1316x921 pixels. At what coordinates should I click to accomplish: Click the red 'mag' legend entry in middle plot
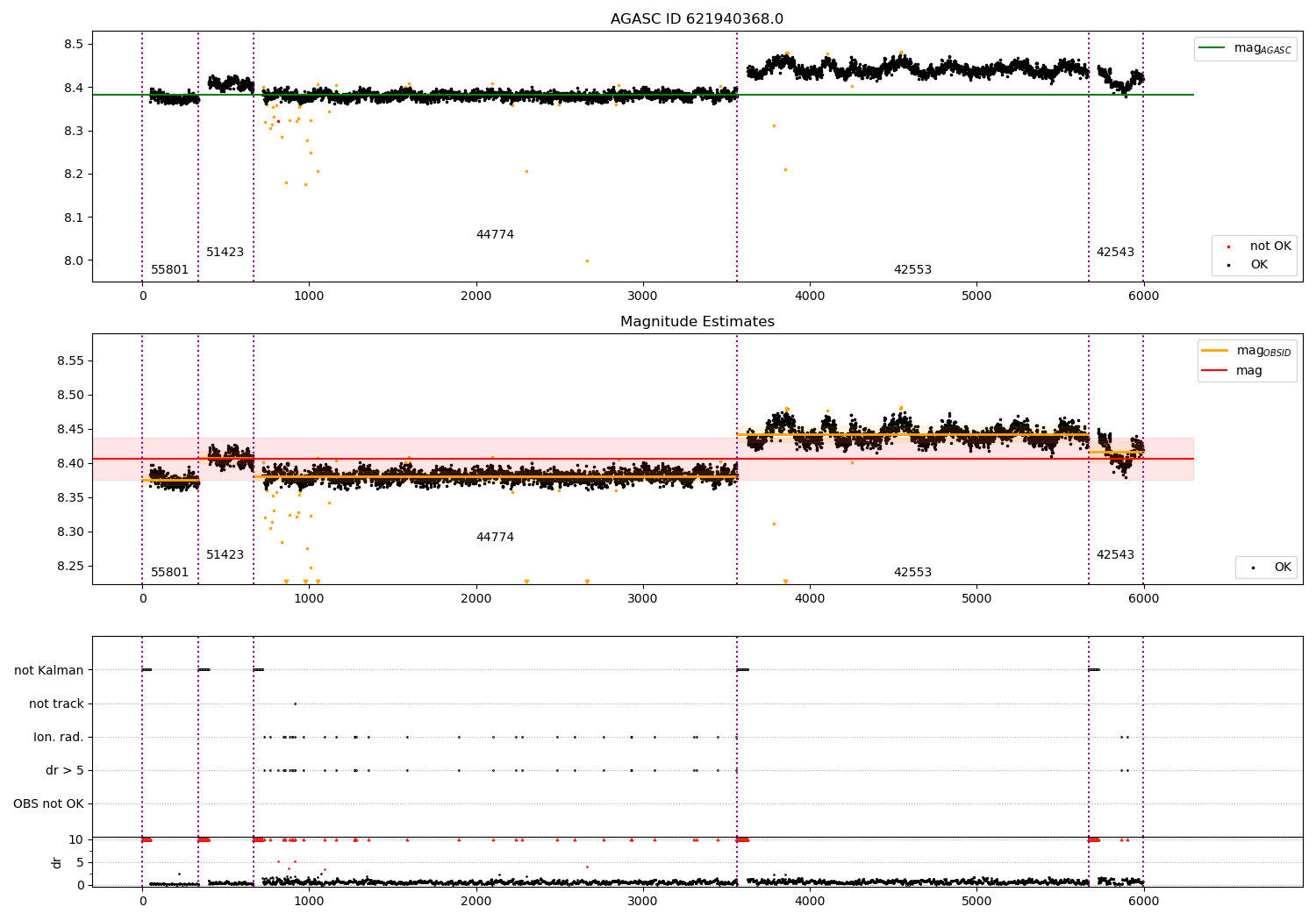click(x=1248, y=370)
